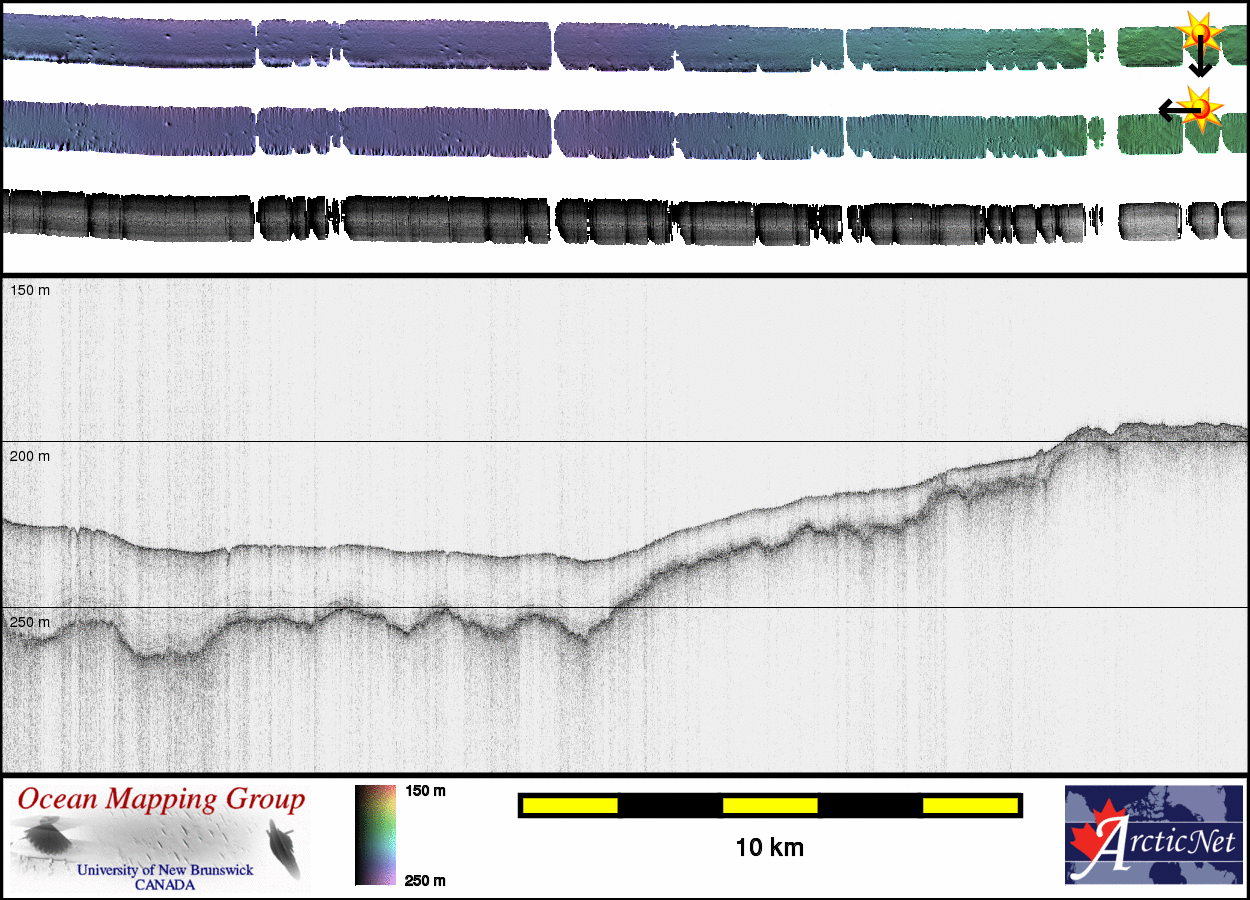Click the rightmost yellow scale bar segment
1250x900 pixels.
coord(970,805)
